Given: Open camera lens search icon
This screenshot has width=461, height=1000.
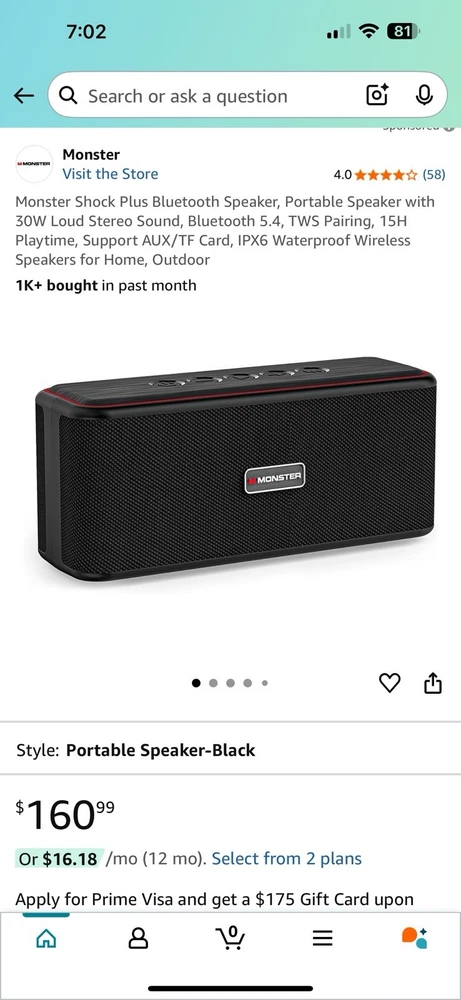Looking at the screenshot, I should pos(377,95).
